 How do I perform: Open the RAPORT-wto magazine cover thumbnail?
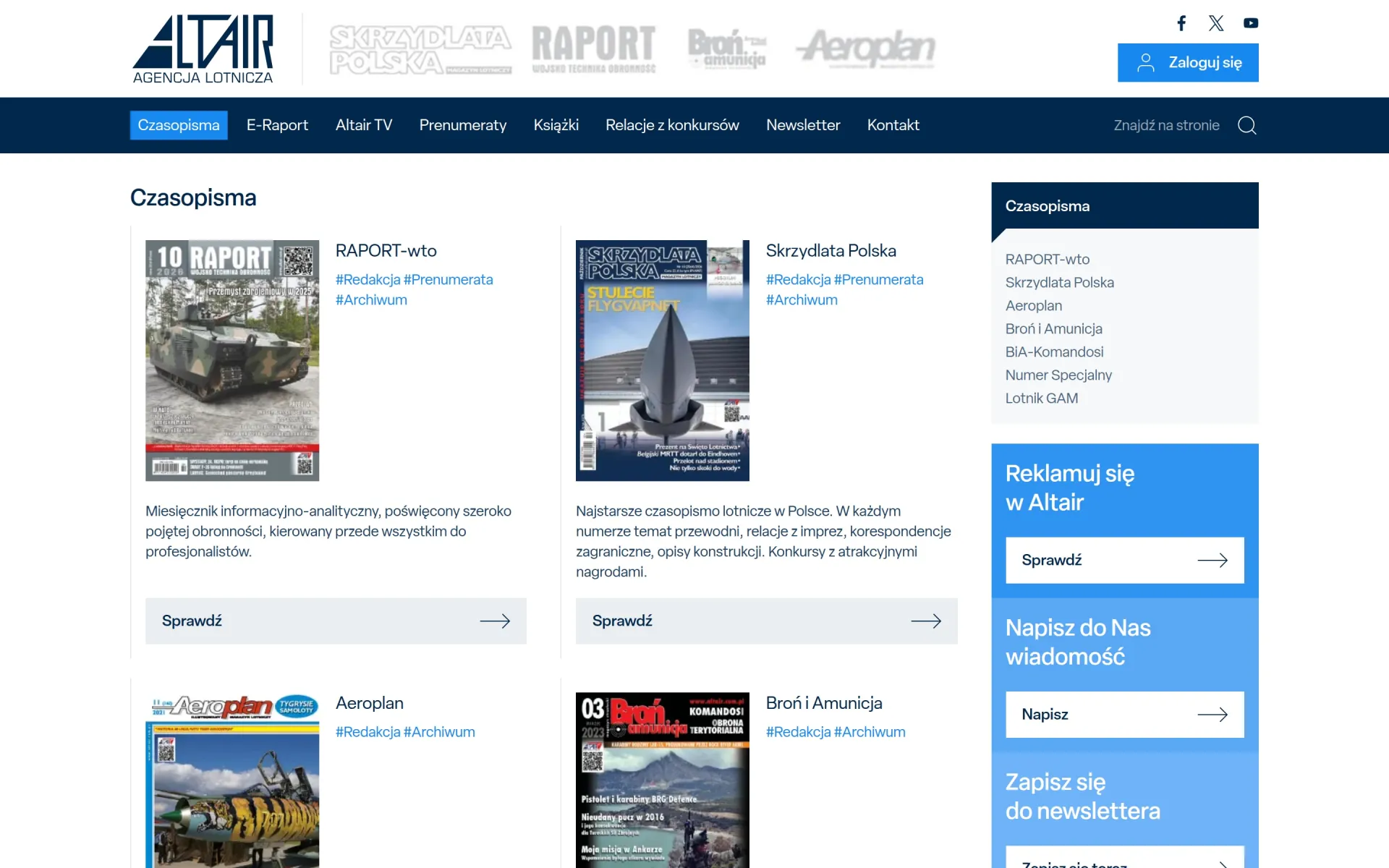tap(232, 360)
